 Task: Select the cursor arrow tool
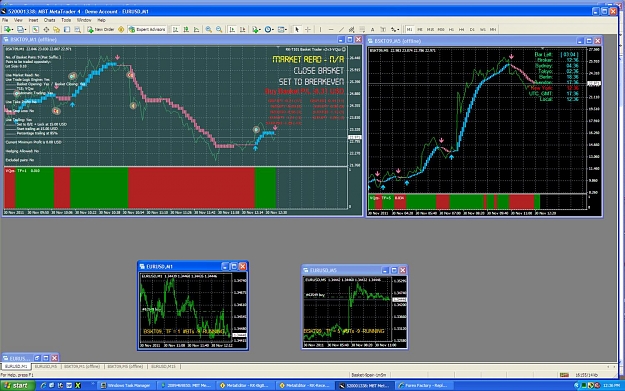(297, 29)
